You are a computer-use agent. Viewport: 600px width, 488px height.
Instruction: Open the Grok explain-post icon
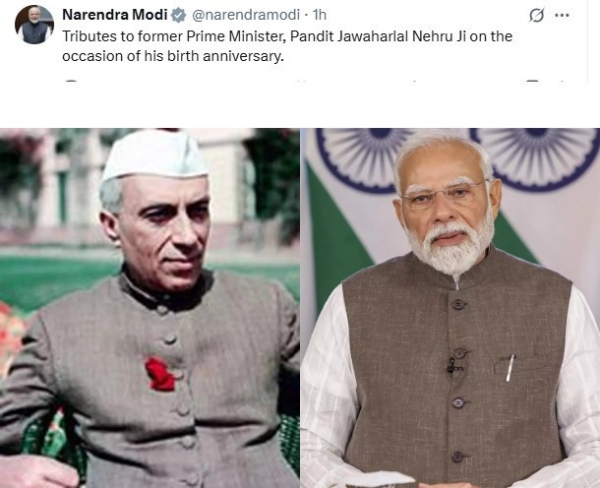[x=536, y=15]
